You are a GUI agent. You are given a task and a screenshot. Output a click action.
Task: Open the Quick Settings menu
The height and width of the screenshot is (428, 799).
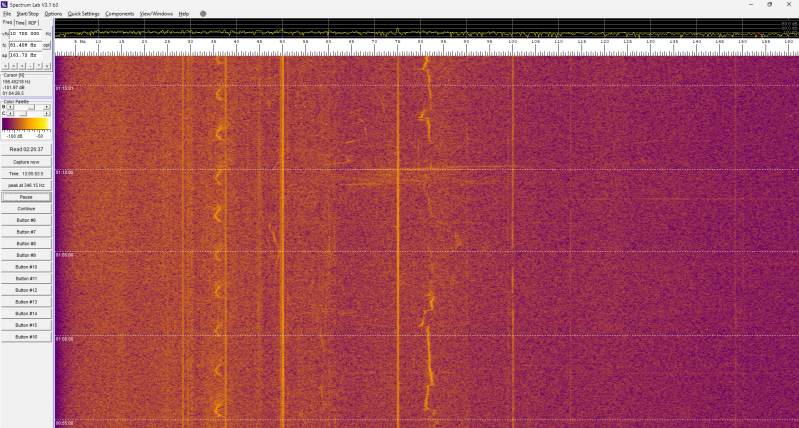coord(84,14)
